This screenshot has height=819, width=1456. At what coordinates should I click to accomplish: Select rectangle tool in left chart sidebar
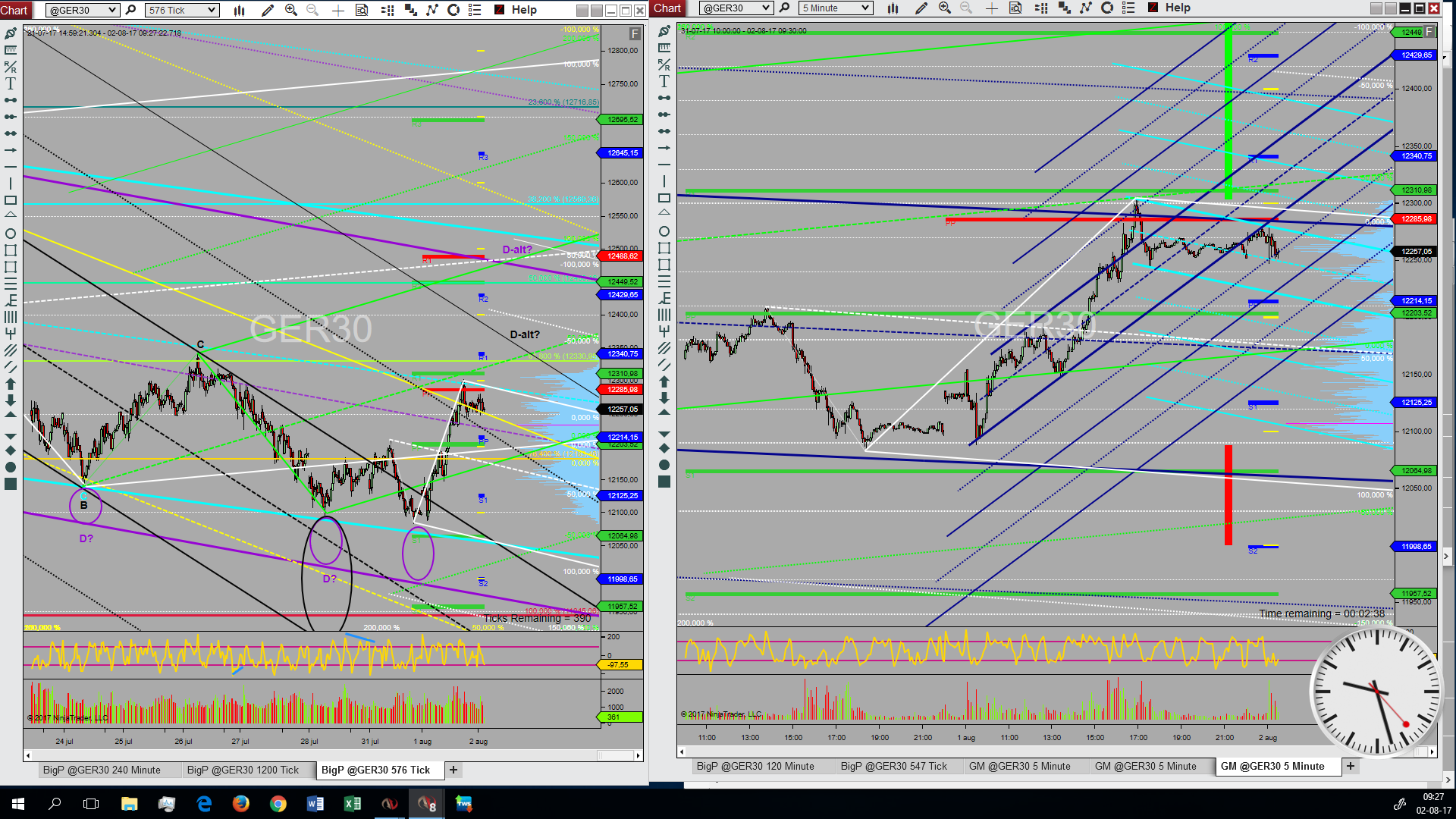(11, 200)
